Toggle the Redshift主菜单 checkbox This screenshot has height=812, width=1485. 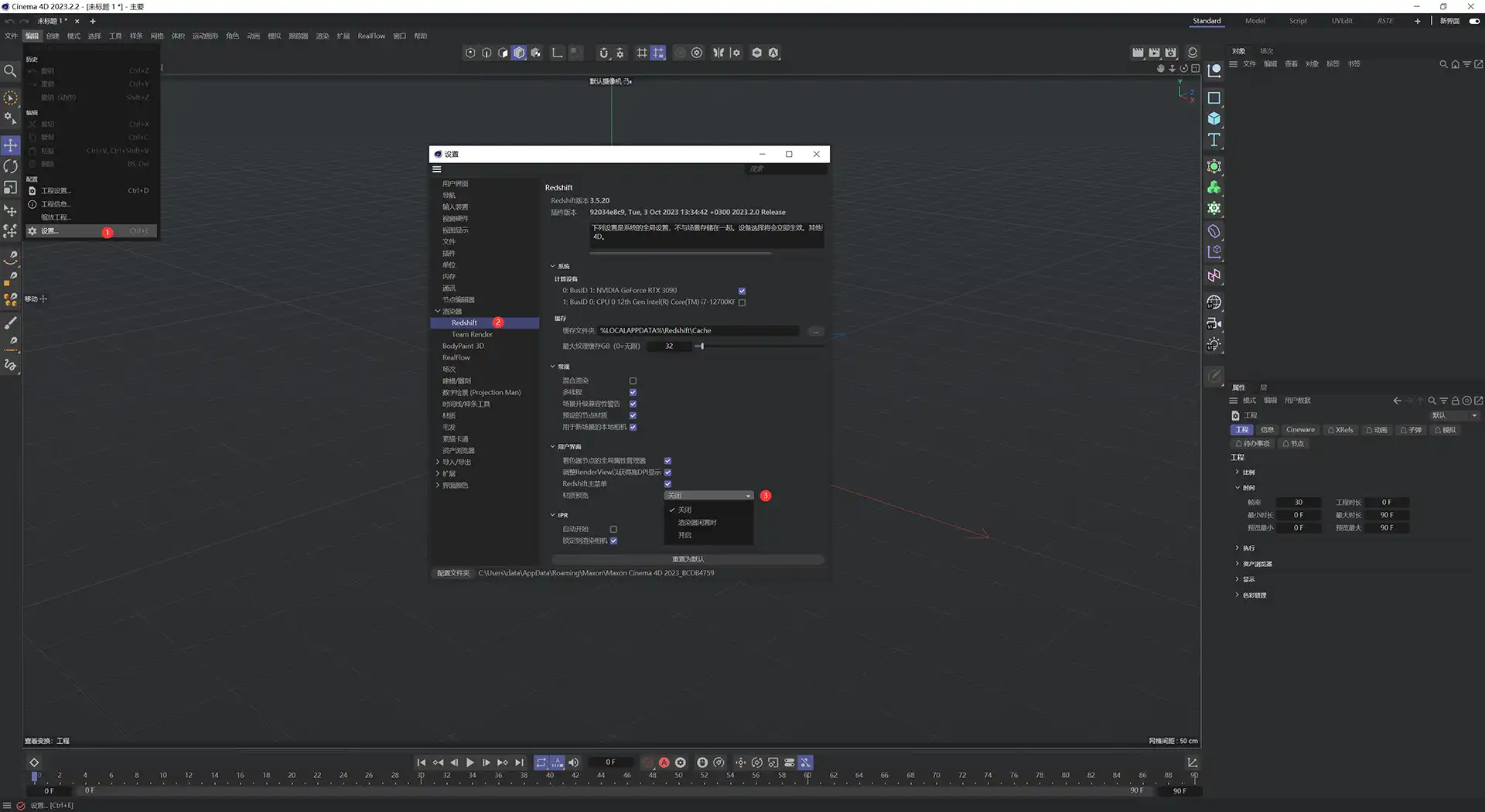pyautogui.click(x=667, y=484)
